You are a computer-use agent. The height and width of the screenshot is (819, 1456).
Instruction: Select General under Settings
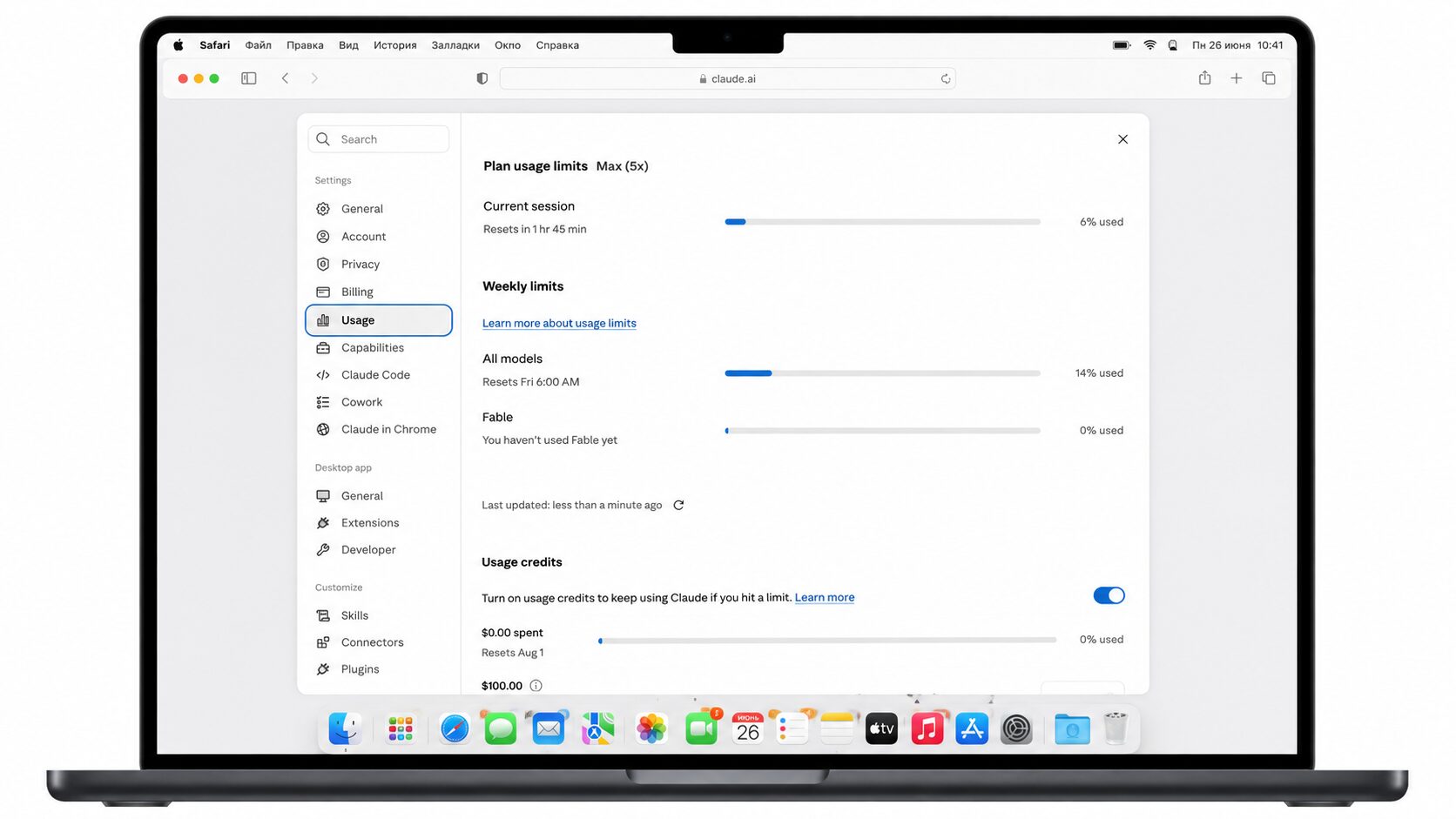pyautogui.click(x=379, y=209)
